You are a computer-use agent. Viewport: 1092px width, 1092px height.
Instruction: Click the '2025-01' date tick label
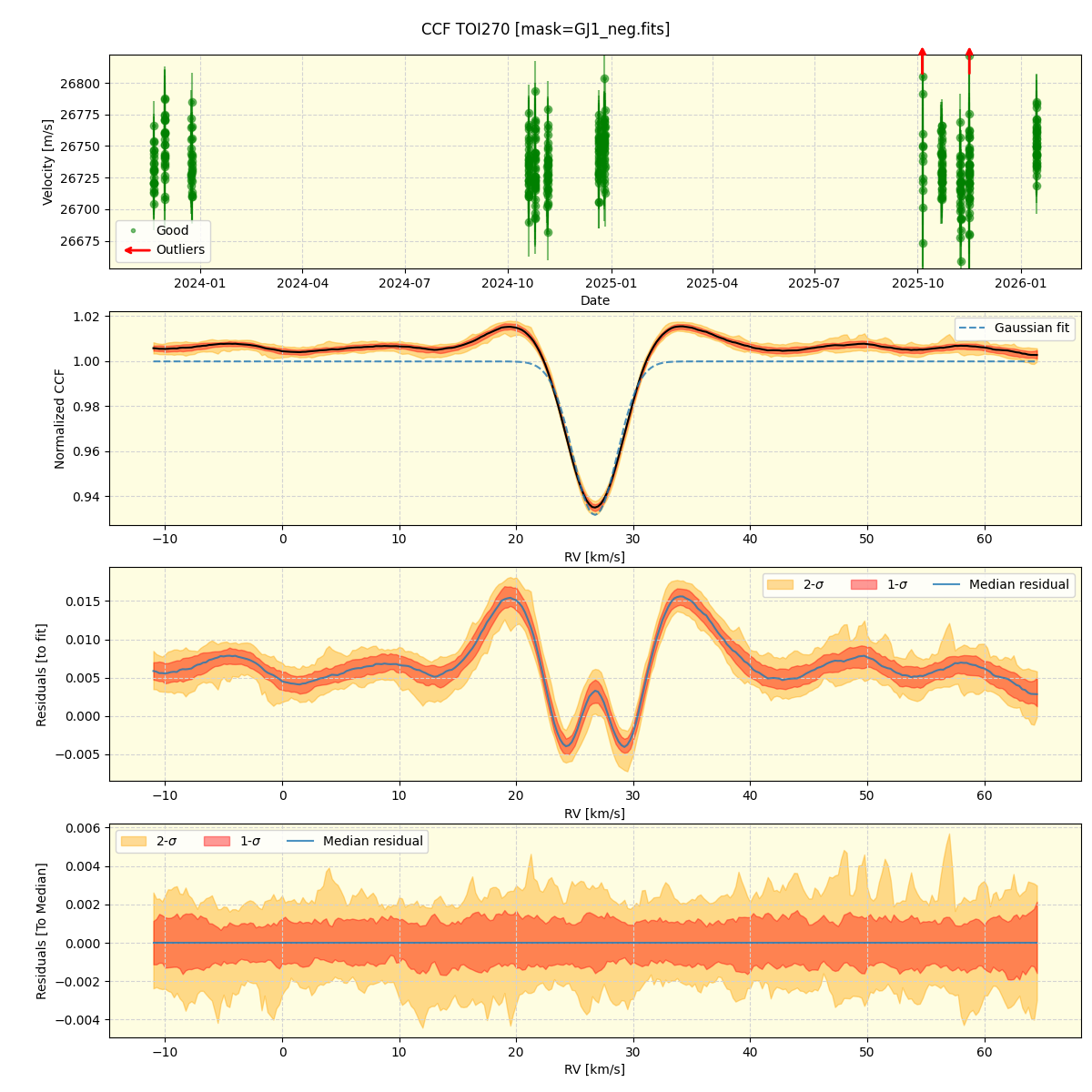612,283
